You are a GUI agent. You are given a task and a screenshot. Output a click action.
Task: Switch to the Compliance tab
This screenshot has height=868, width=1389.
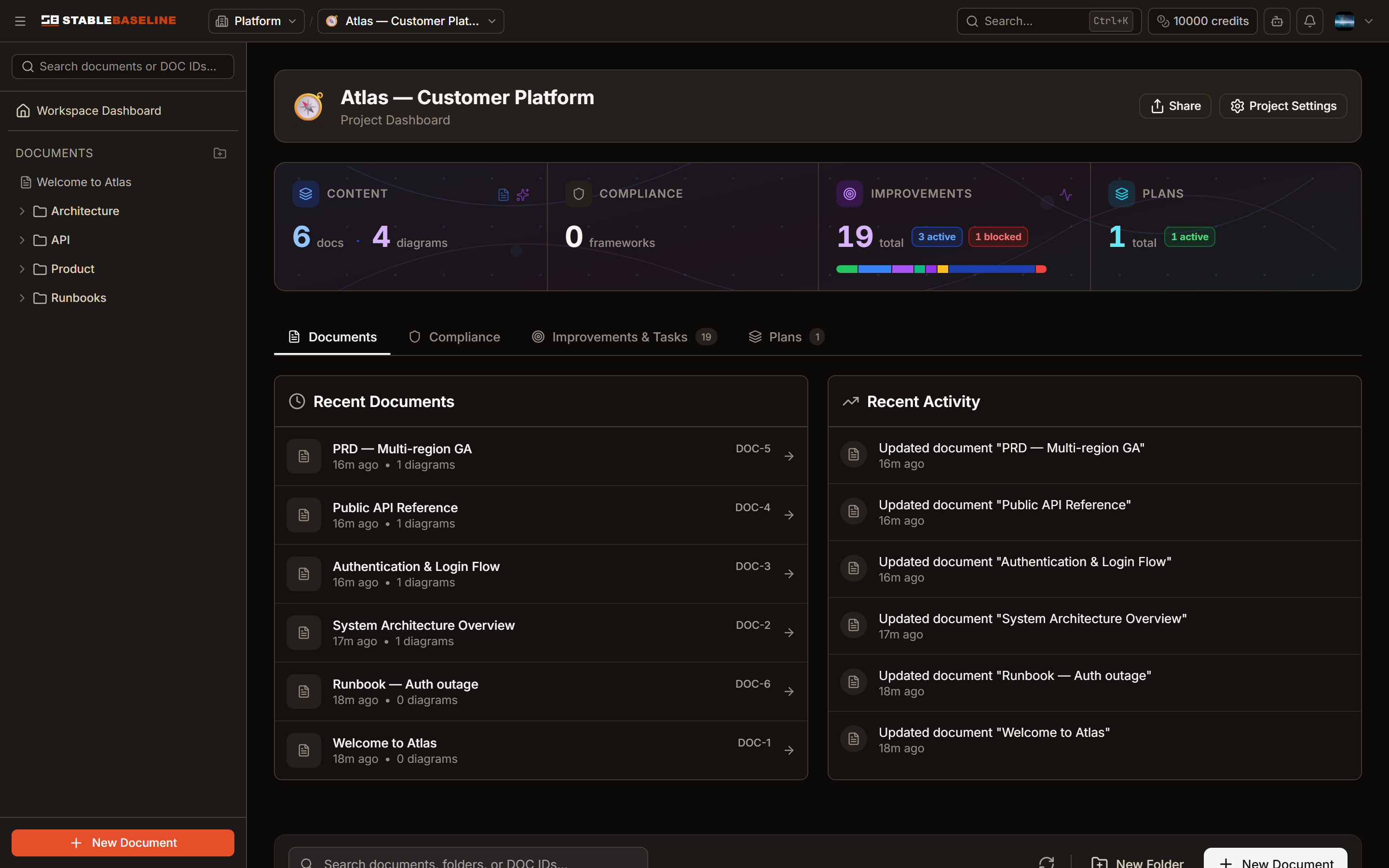point(454,337)
